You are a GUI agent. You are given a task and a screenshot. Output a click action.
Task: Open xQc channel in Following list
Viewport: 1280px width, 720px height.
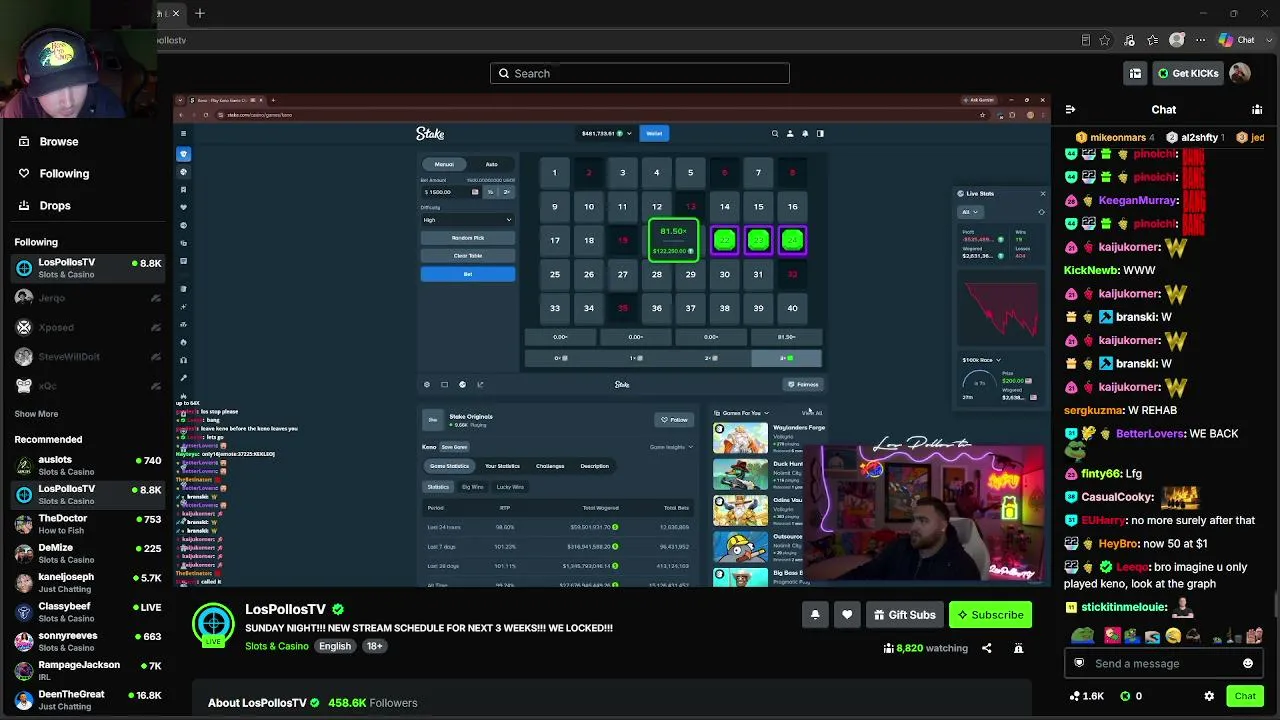click(x=88, y=385)
